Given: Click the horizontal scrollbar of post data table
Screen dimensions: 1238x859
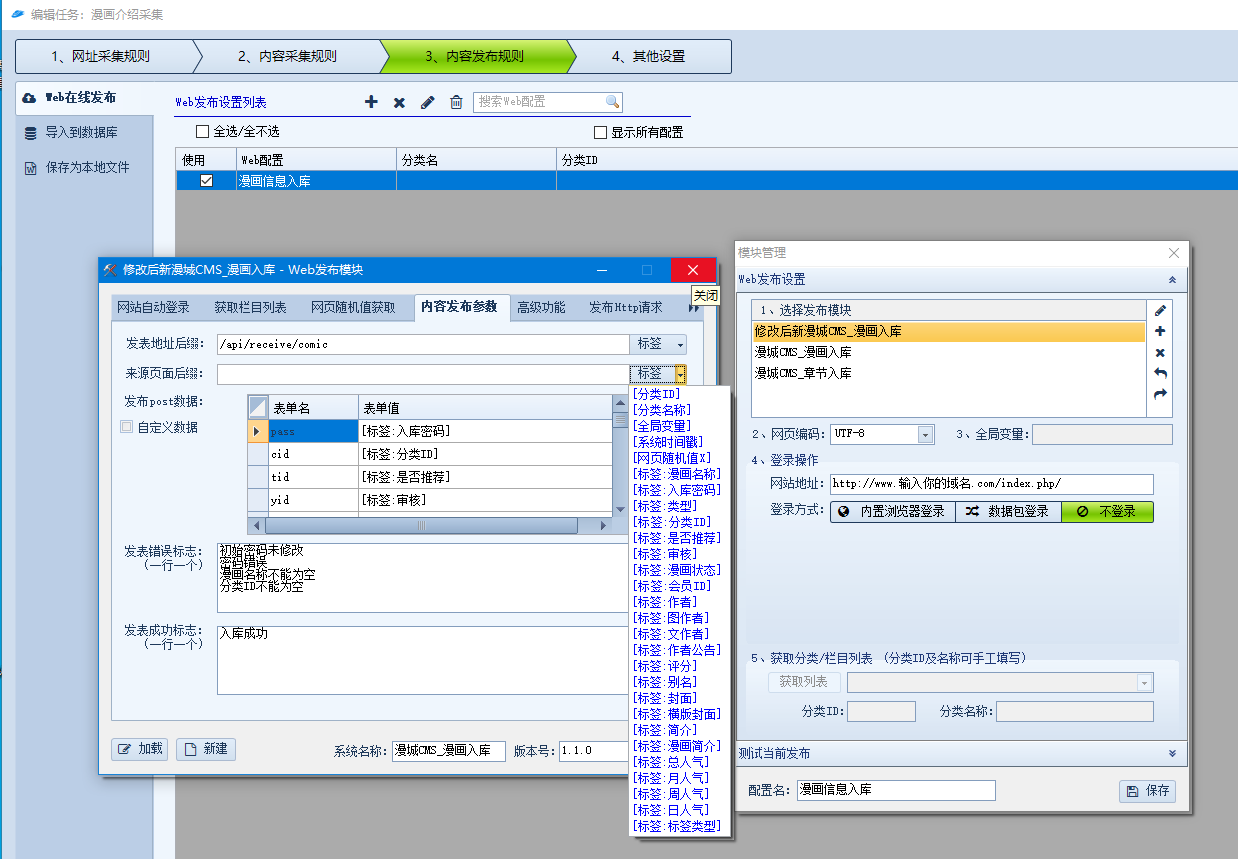Looking at the screenshot, I should (421, 526).
